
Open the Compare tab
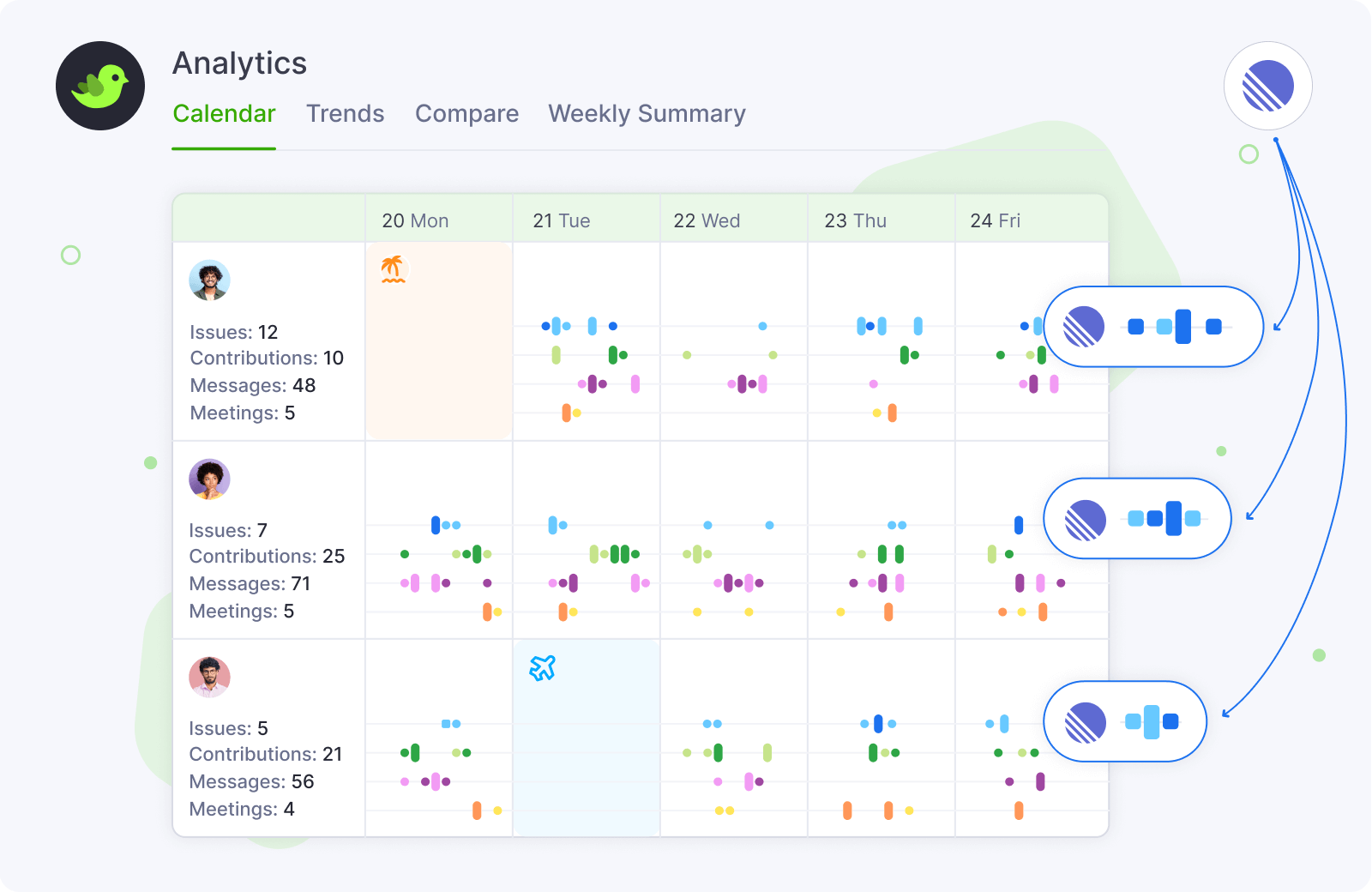point(466,114)
